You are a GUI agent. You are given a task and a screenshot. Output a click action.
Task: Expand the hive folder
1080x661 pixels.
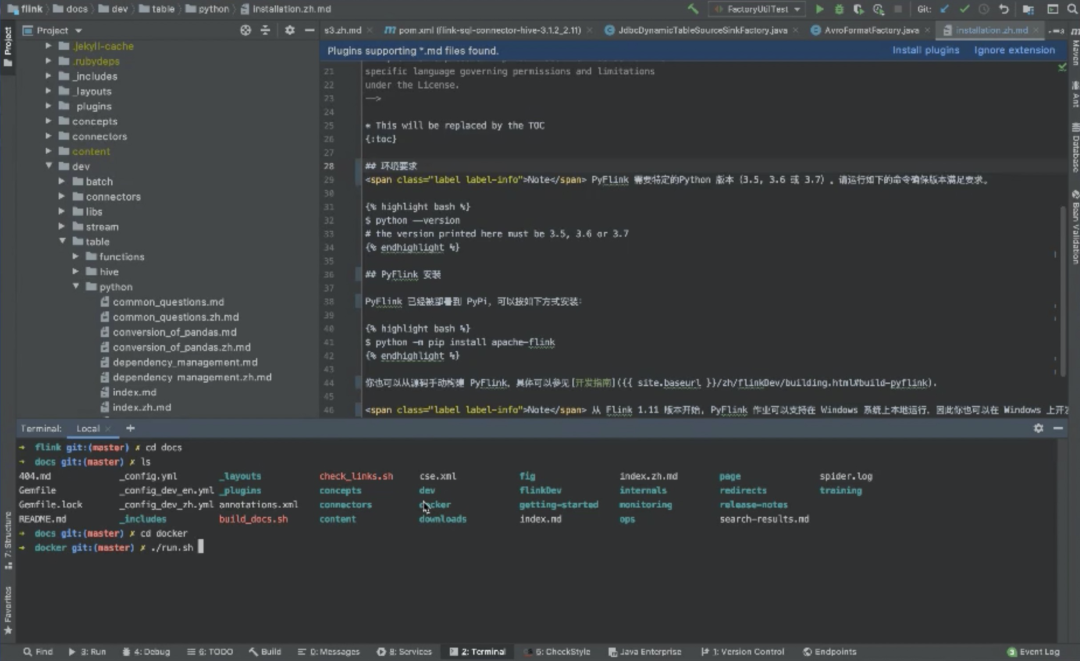[76, 271]
